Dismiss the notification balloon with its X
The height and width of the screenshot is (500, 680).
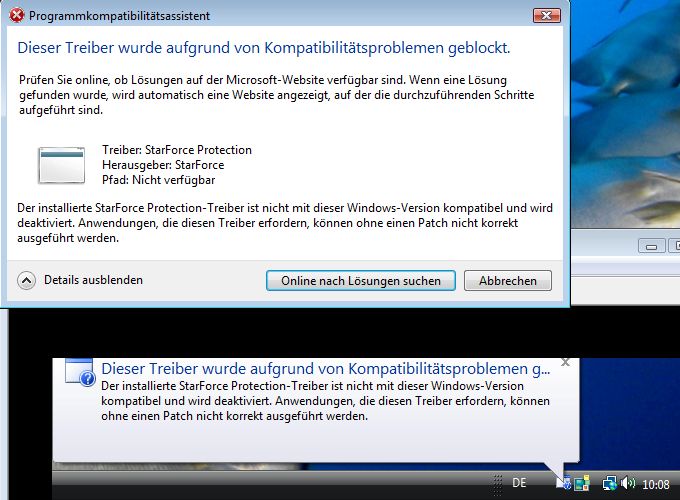click(x=565, y=362)
